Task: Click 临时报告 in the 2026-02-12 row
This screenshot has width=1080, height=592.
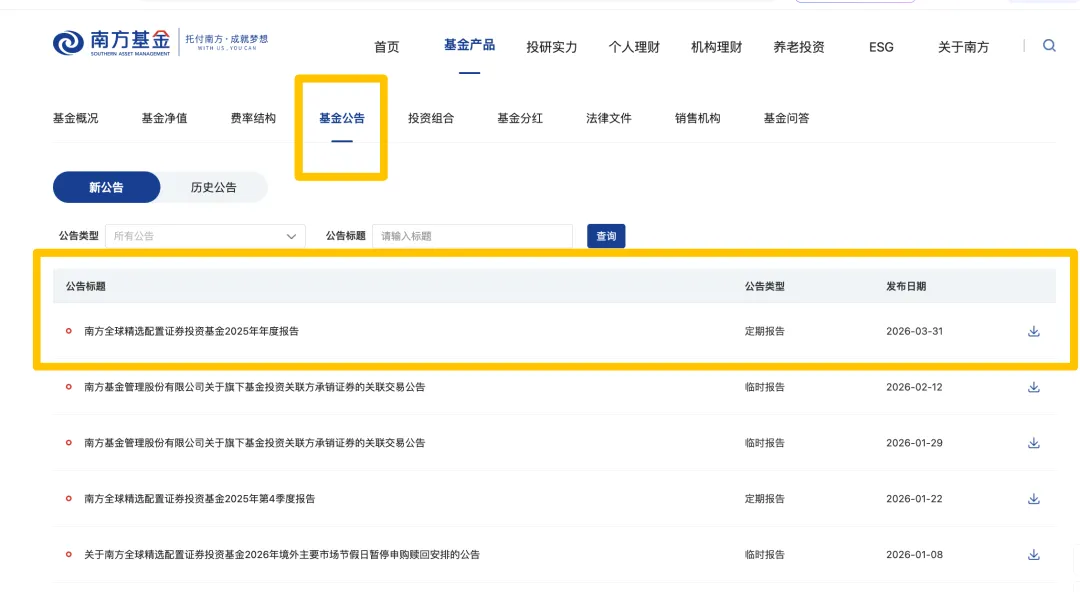Action: 765,387
